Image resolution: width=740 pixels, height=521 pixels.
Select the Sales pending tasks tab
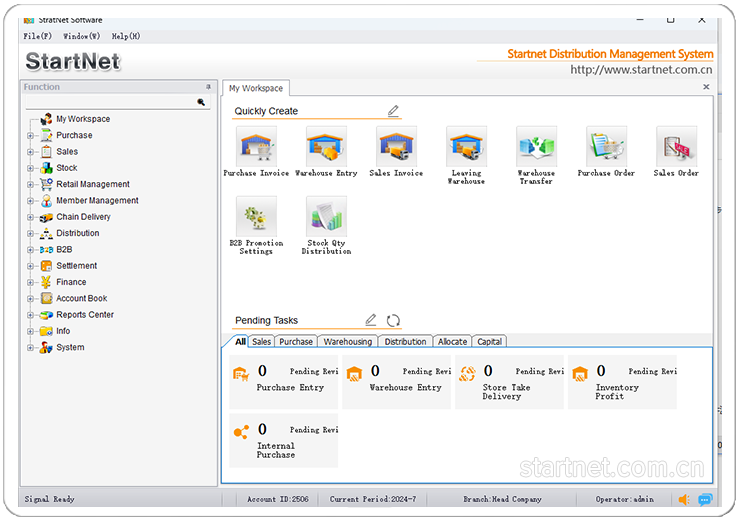click(261, 341)
